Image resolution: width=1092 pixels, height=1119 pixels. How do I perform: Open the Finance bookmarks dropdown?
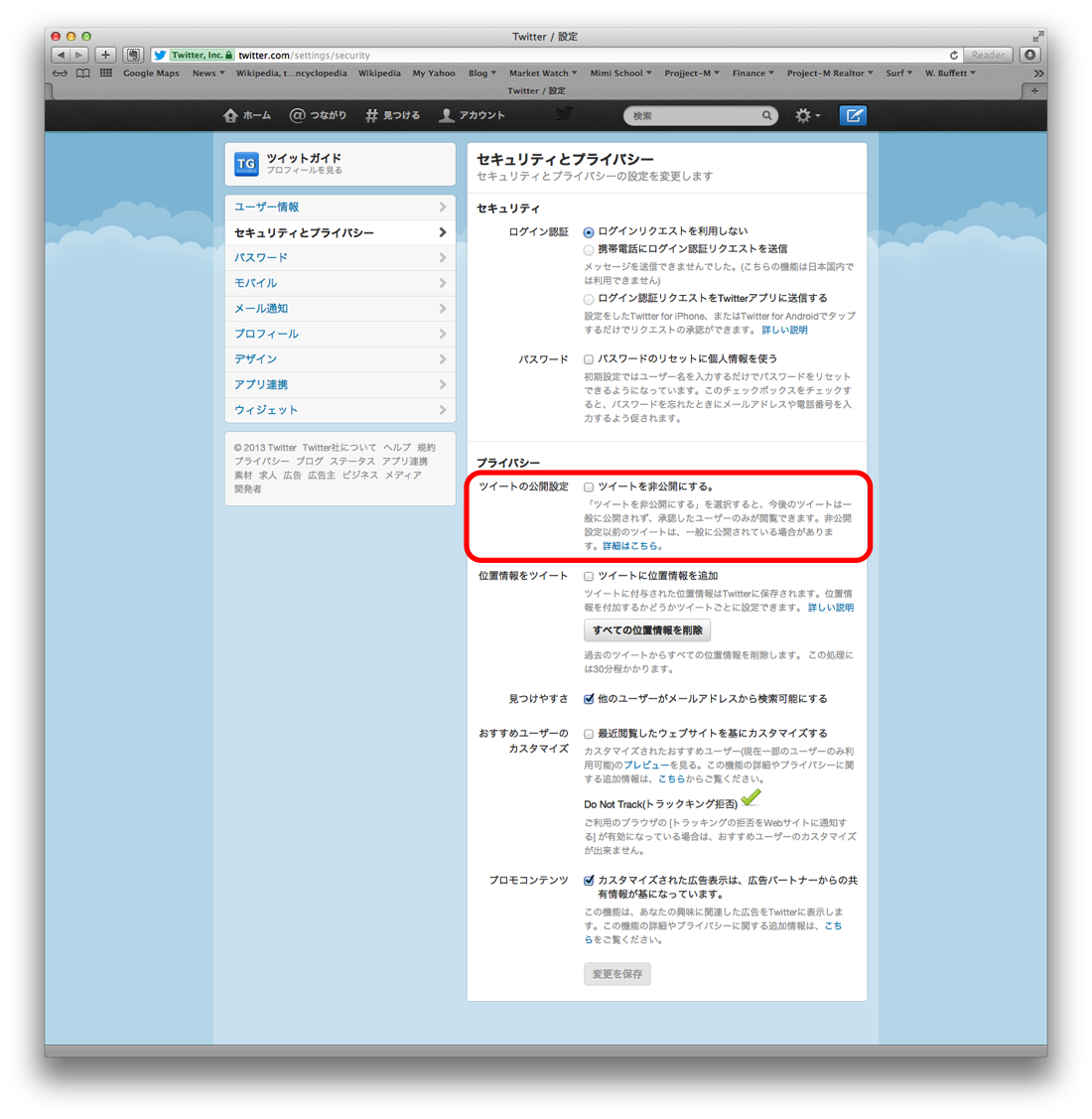(752, 72)
